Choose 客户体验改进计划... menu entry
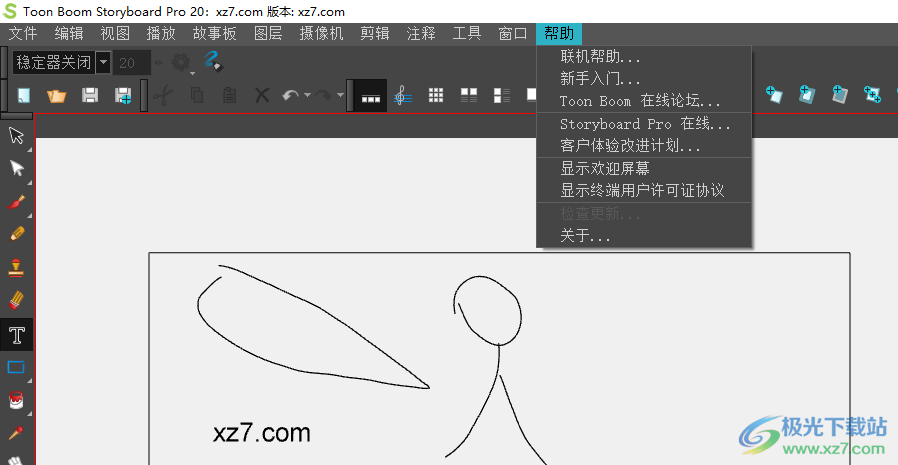Viewport: 898px width, 465px height. (x=644, y=146)
